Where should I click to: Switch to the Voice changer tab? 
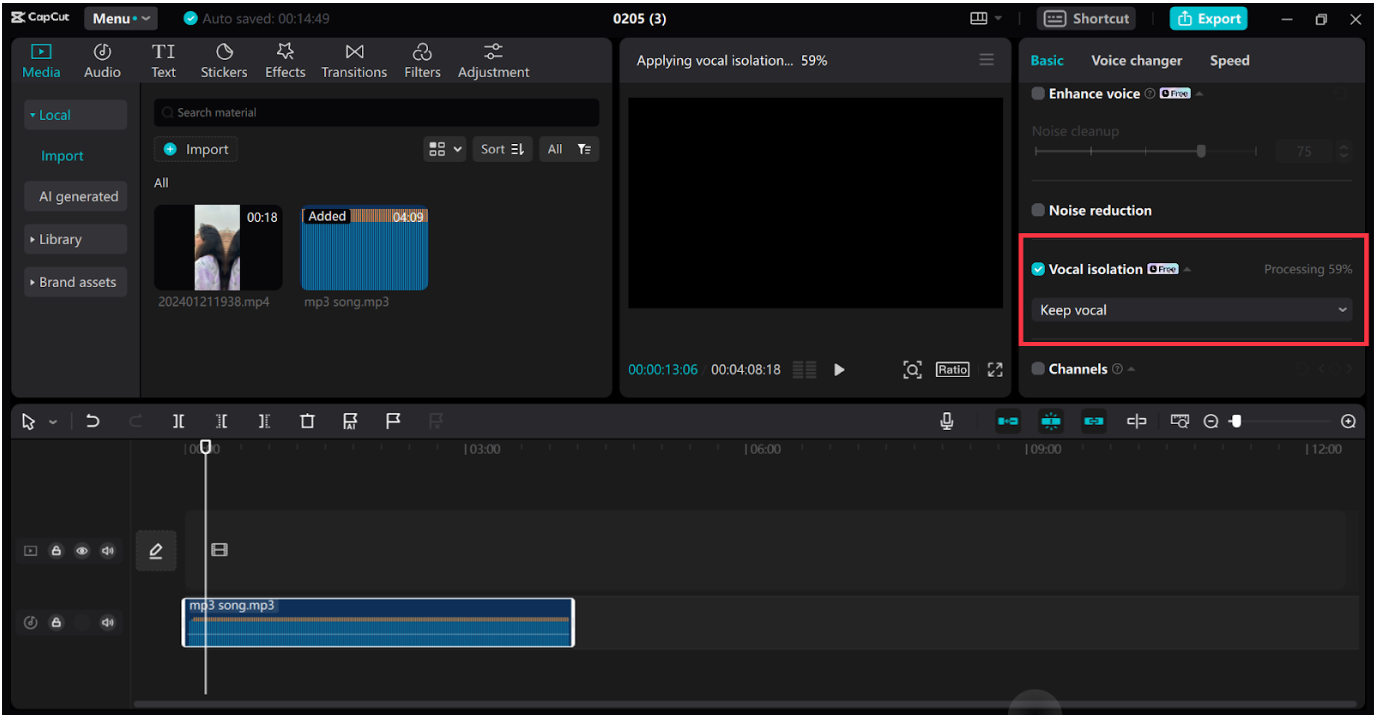[x=1136, y=60]
